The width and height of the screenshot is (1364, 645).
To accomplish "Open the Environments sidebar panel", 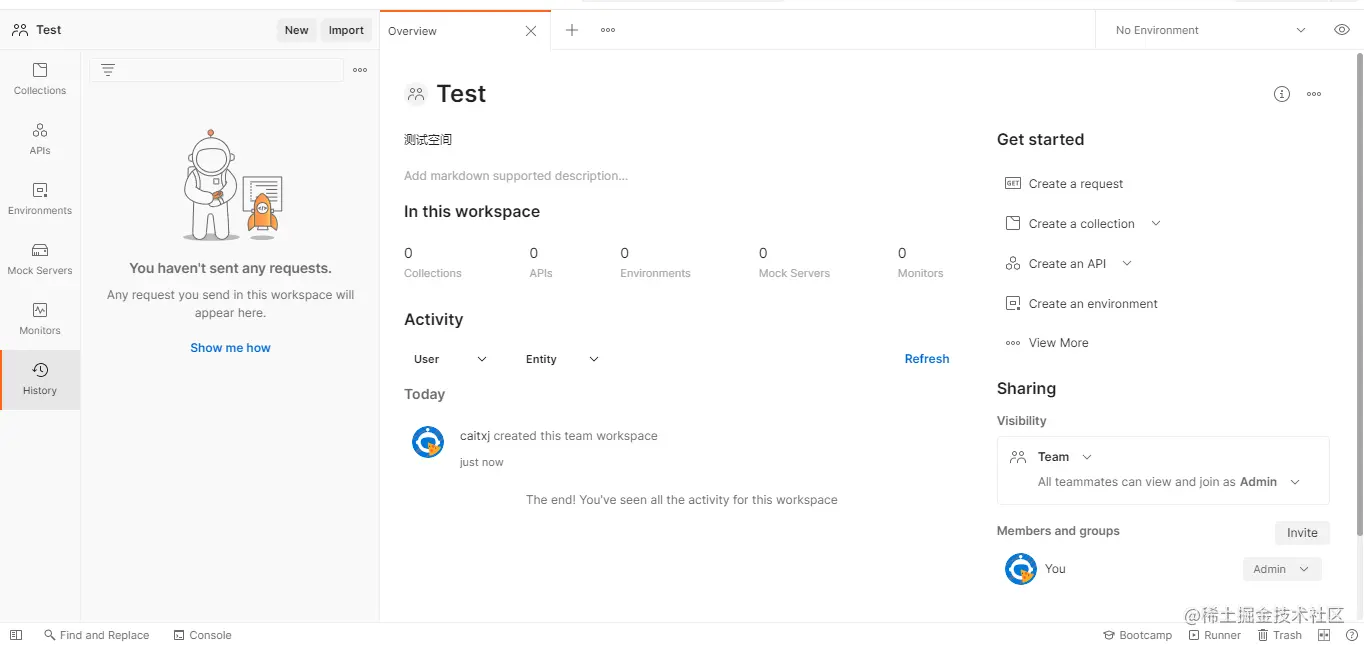I will (x=40, y=199).
